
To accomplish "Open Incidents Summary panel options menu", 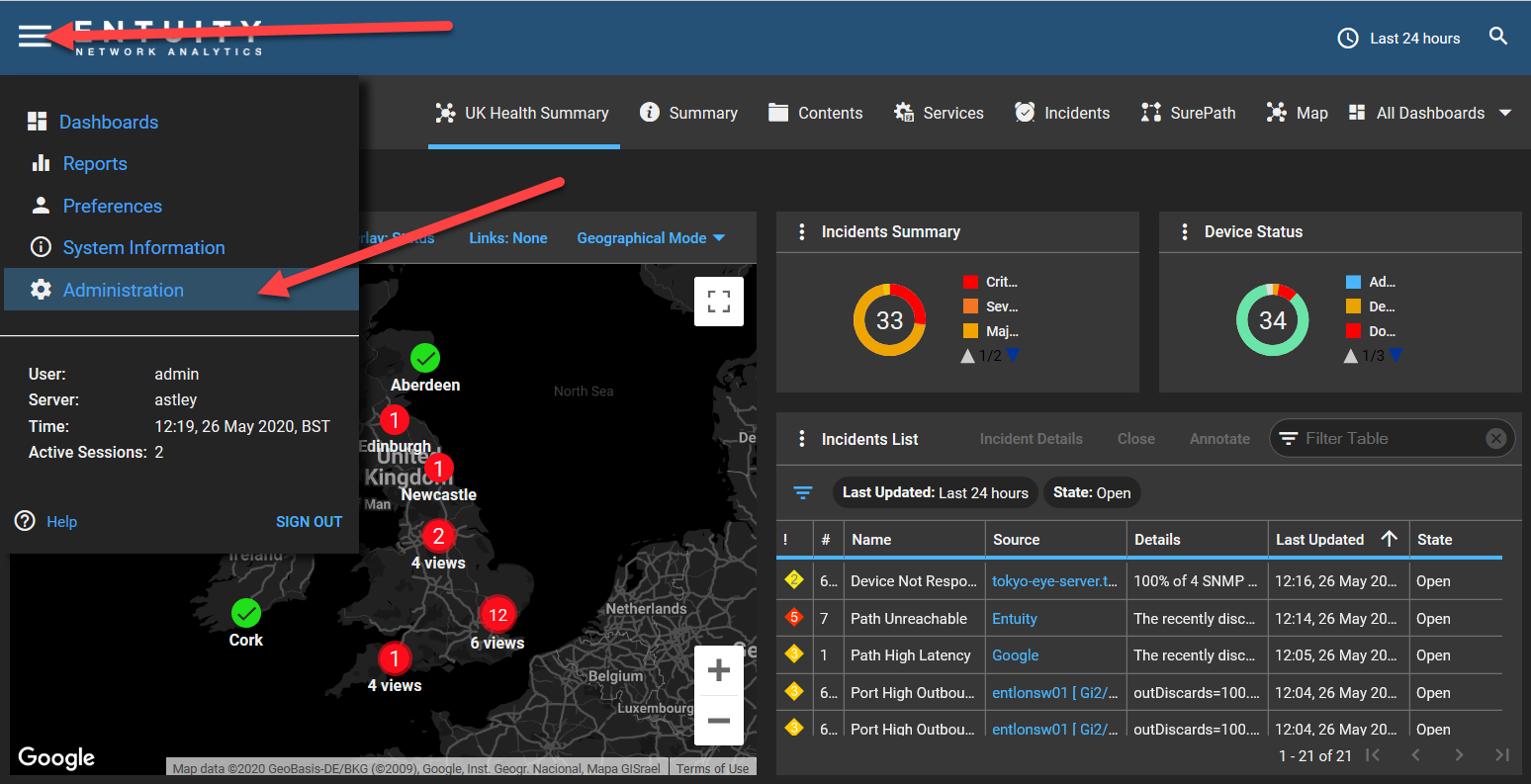I will point(802,231).
